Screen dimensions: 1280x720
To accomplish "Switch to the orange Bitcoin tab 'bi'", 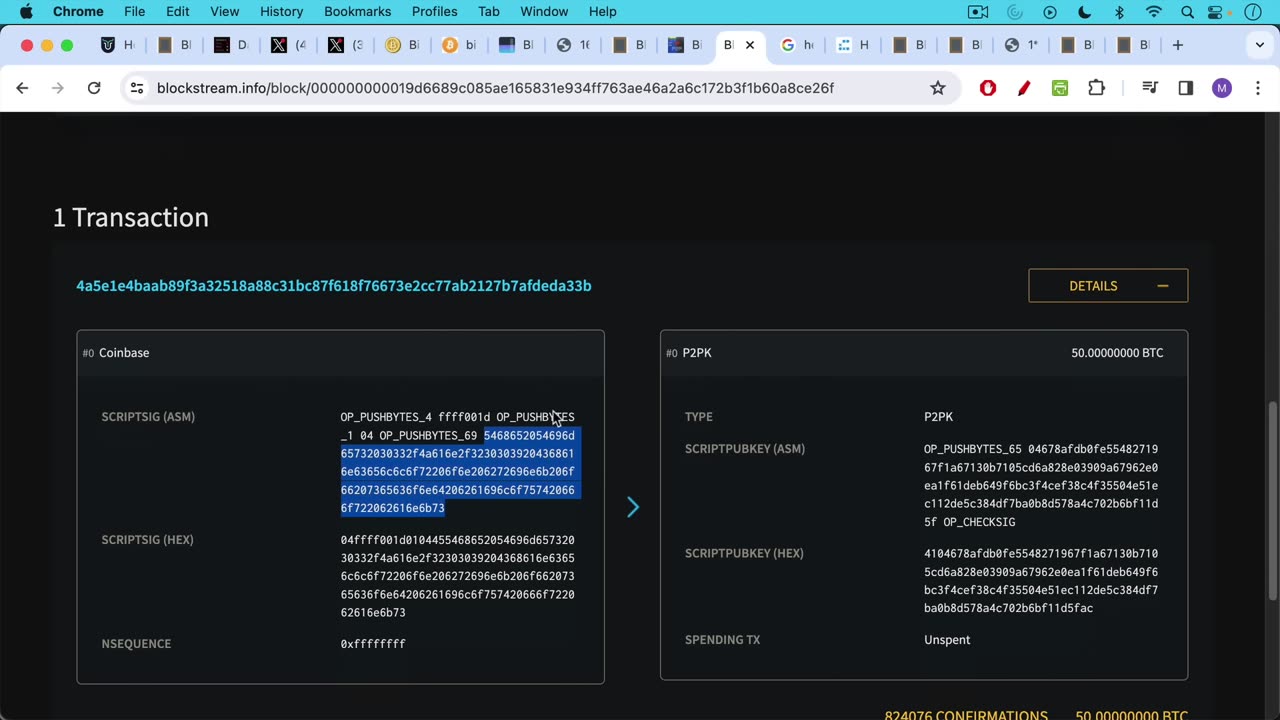I will pos(460,45).
